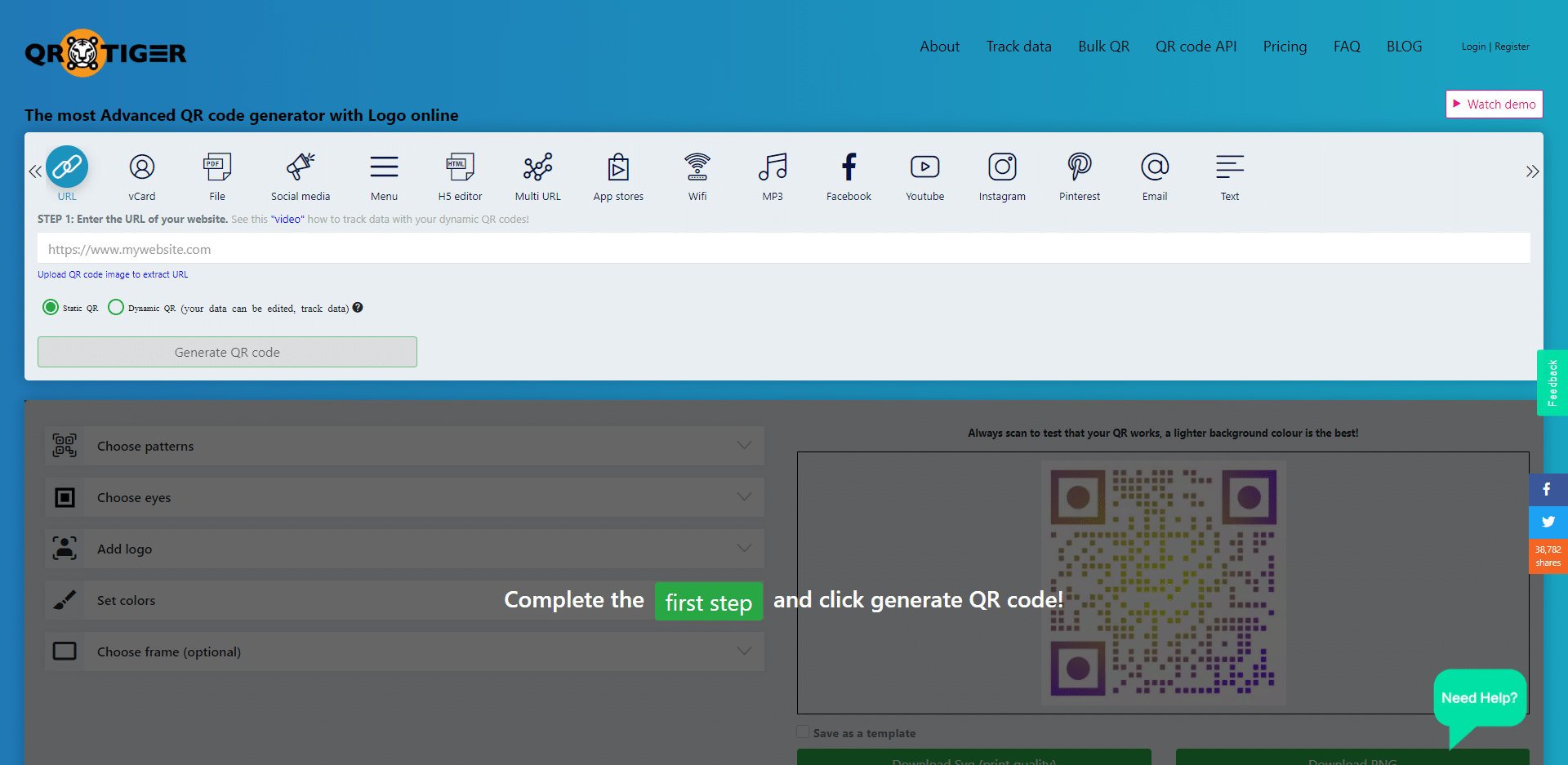
Task: Select the Social media megaphone icon
Action: coord(301,167)
